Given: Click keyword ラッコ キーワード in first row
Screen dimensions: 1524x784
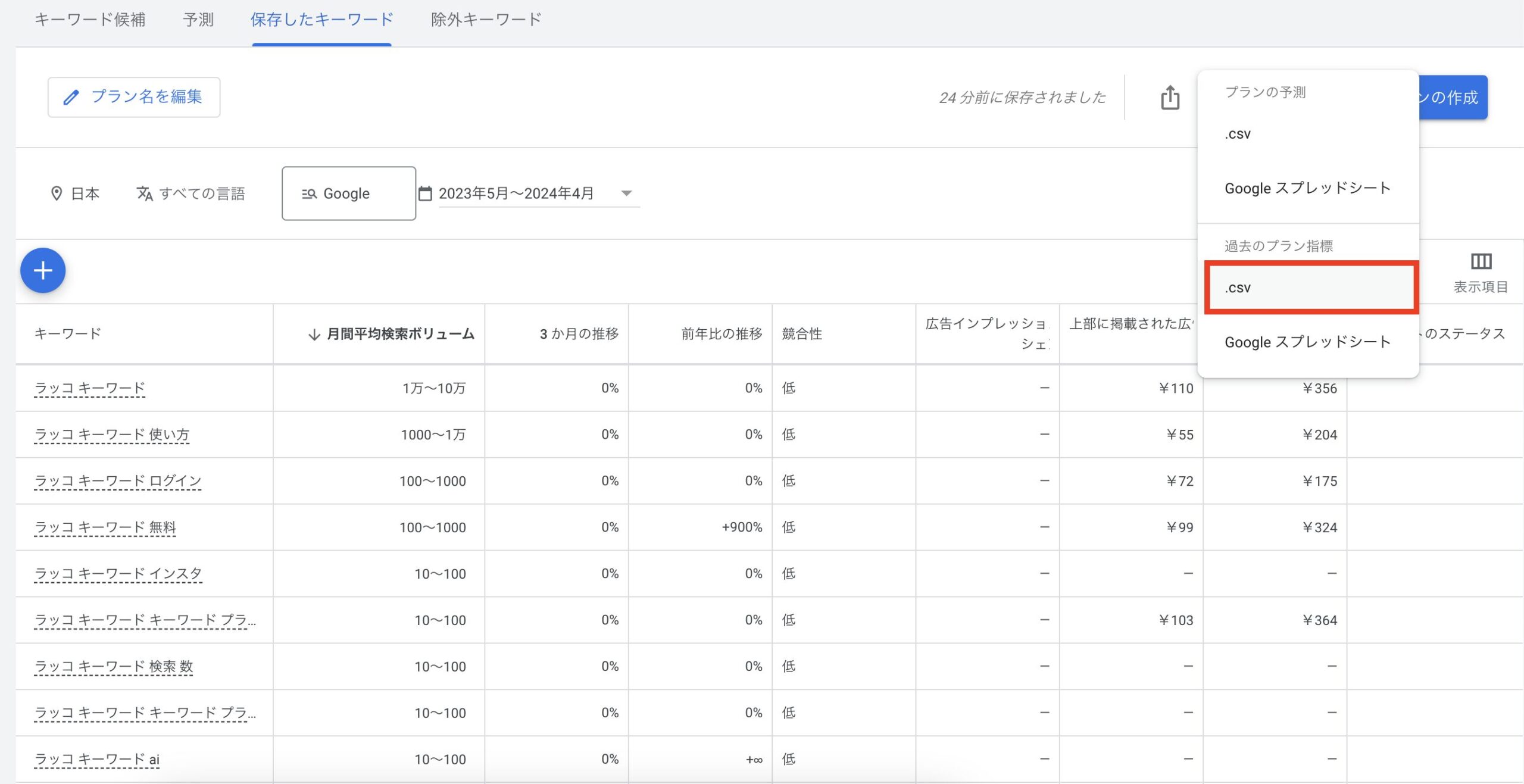Looking at the screenshot, I should click(x=89, y=388).
